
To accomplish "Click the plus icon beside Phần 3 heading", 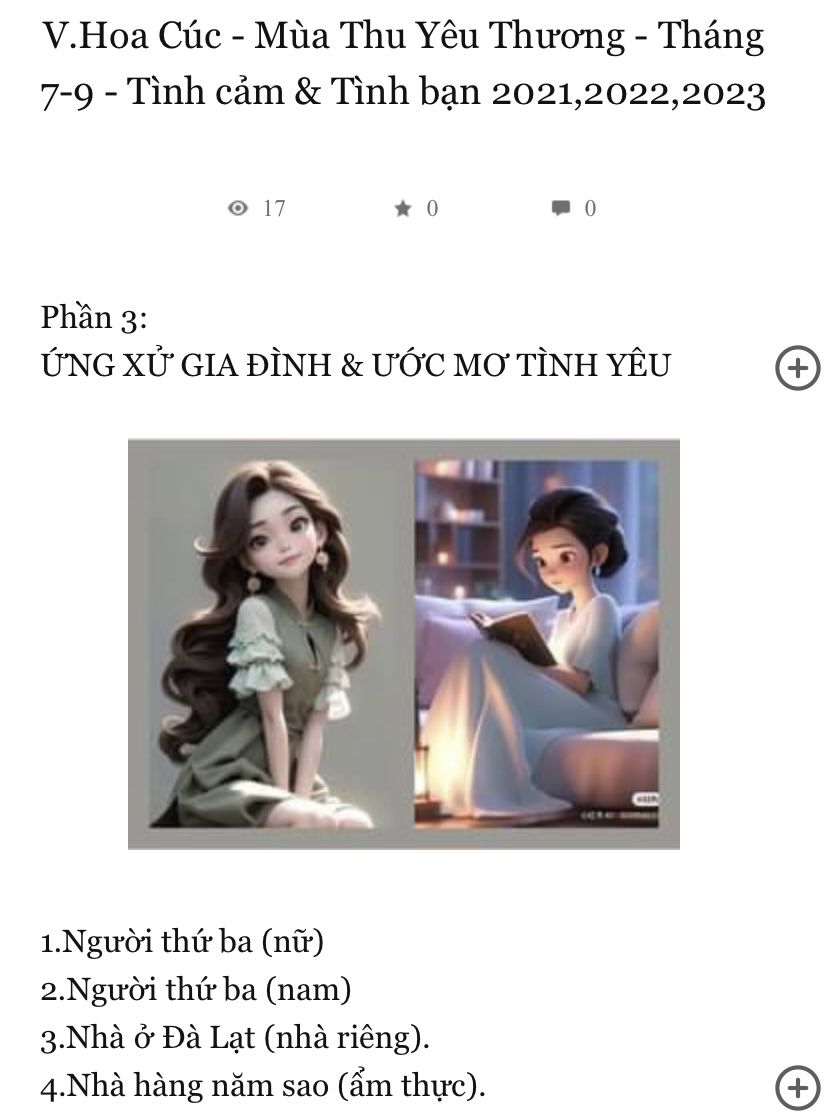I will coord(797,368).
